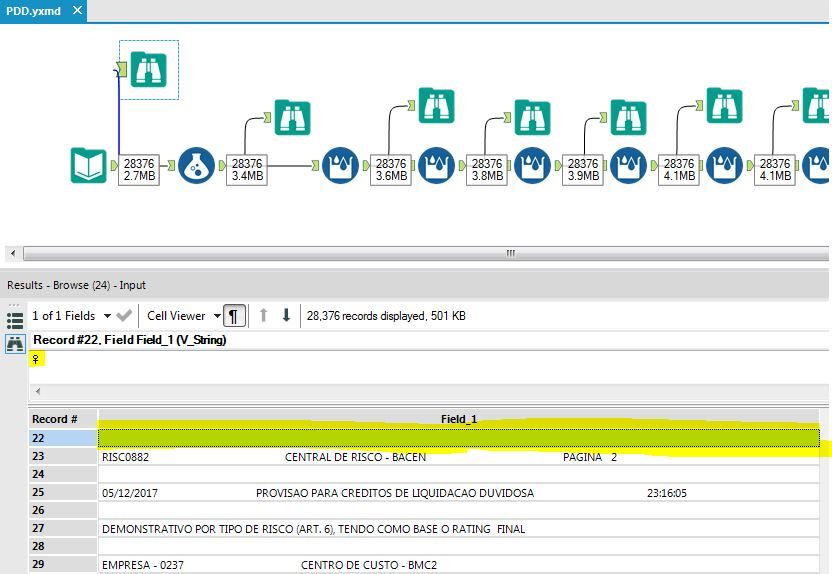Select the Browse tool above the 3.8MB anchor
Screen dimensions: 832x574
tap(532, 117)
